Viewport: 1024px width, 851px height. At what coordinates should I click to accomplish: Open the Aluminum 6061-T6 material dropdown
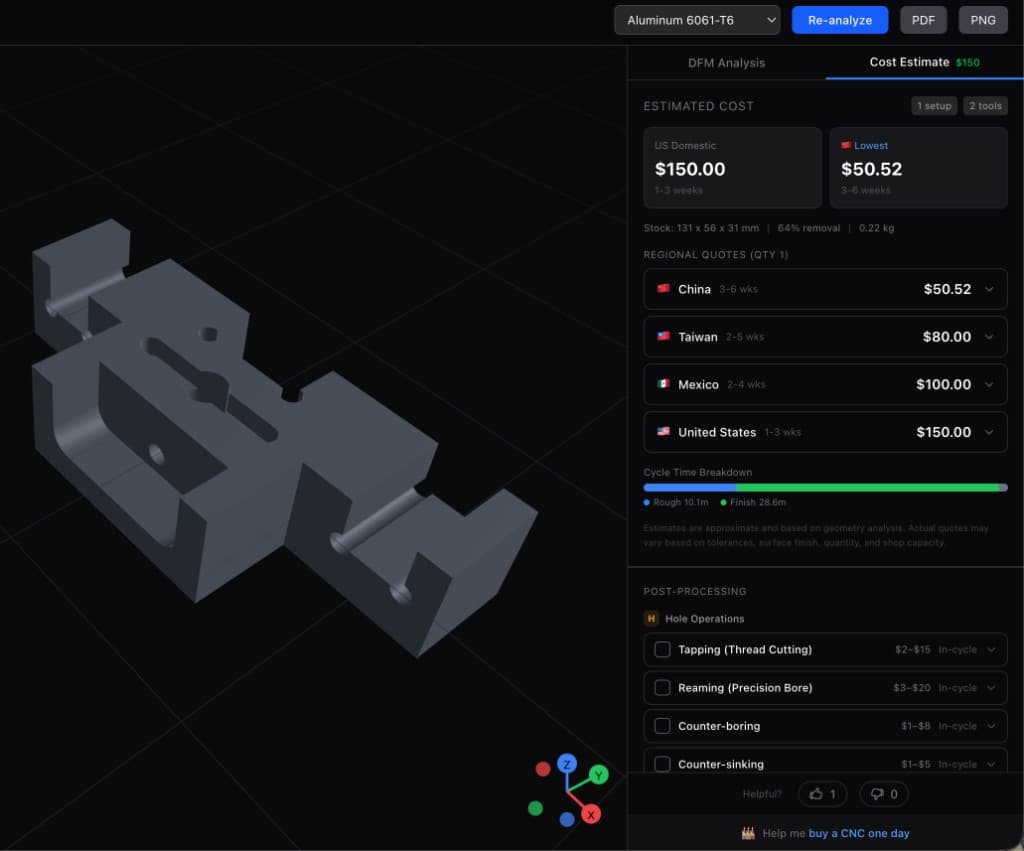pos(697,20)
